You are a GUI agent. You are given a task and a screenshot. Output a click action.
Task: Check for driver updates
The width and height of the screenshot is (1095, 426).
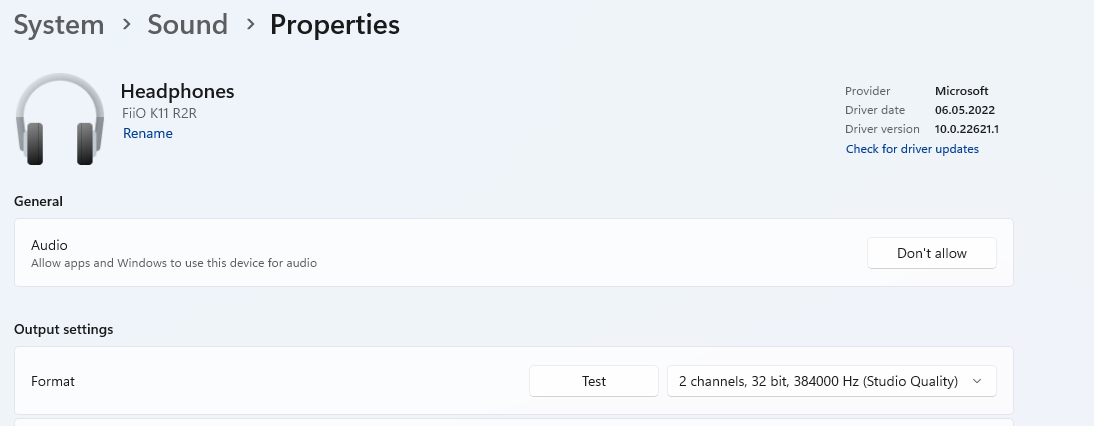coord(912,149)
